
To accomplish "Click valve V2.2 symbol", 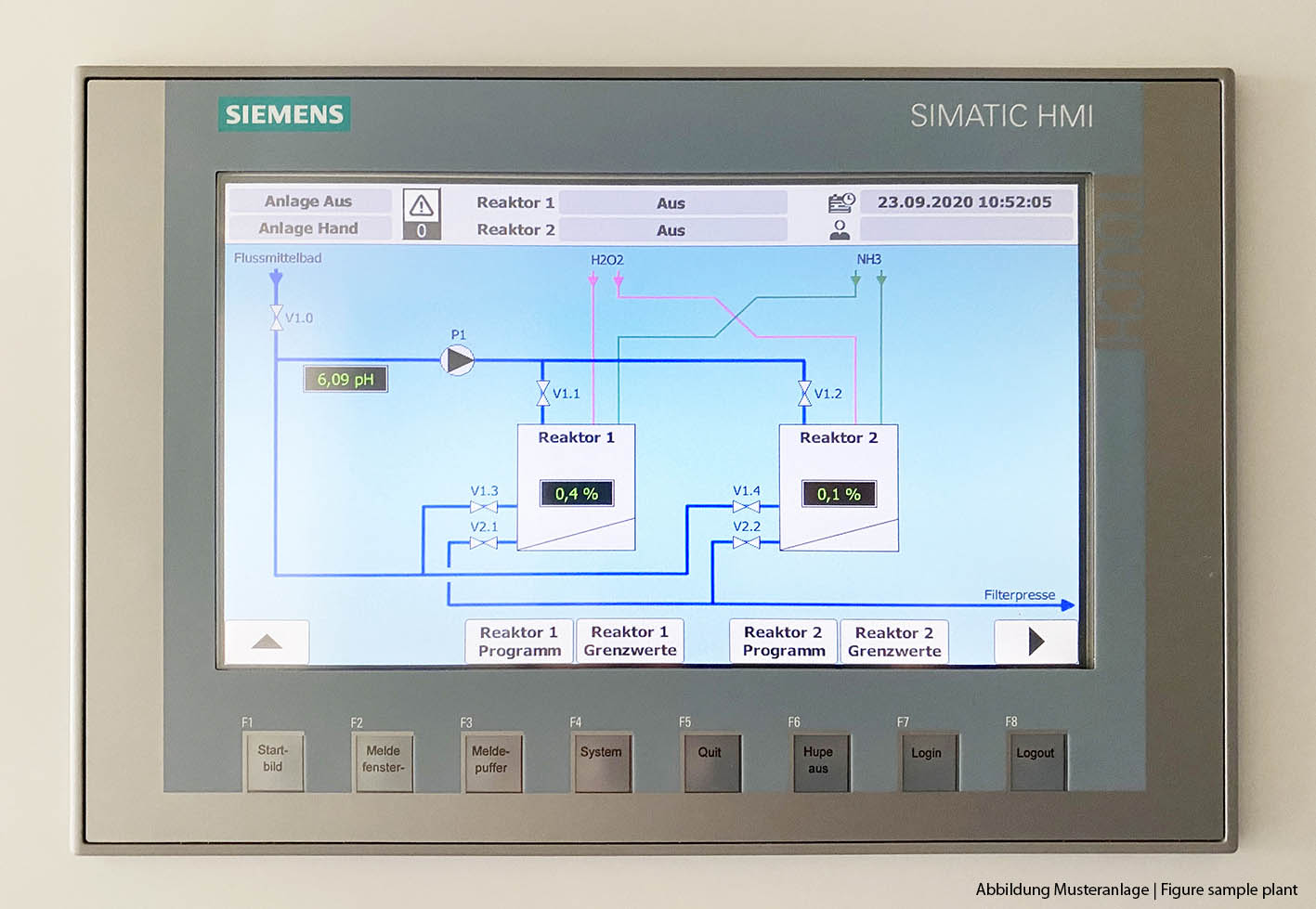I will [x=746, y=542].
